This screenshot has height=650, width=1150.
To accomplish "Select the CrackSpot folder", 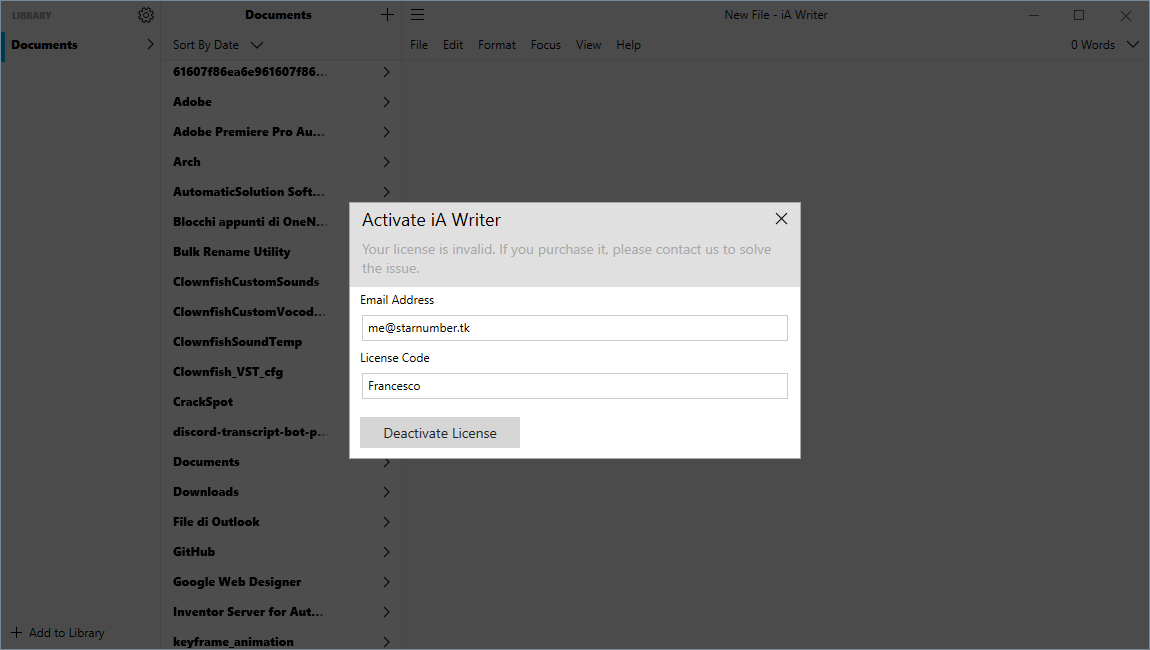I will tap(202, 402).
